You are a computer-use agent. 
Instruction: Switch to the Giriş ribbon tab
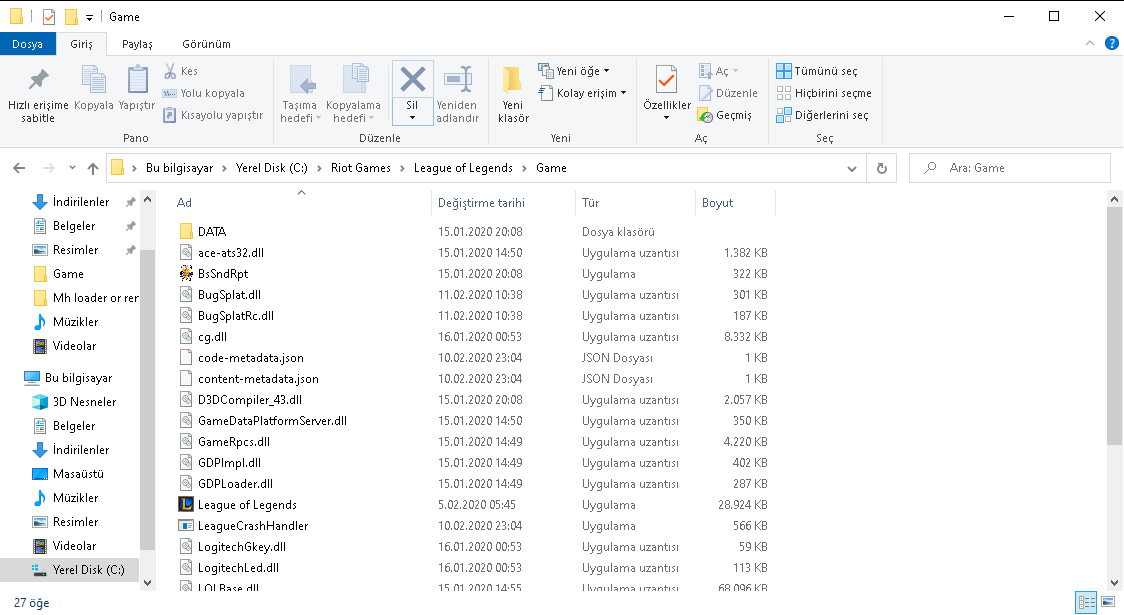tap(81, 44)
